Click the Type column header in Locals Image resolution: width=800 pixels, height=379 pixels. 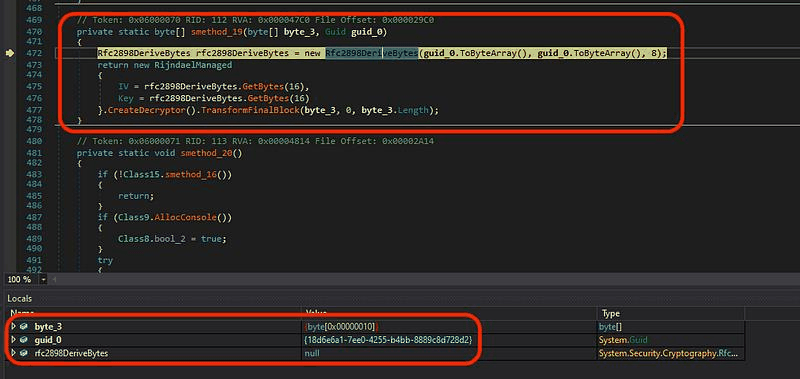[611, 313]
